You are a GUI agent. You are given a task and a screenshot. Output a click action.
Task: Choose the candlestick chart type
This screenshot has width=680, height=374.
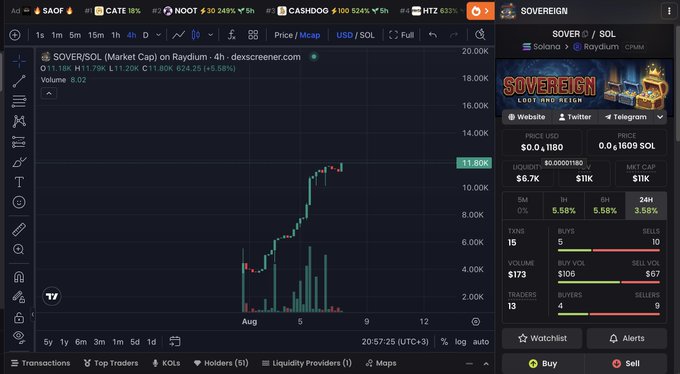point(196,35)
